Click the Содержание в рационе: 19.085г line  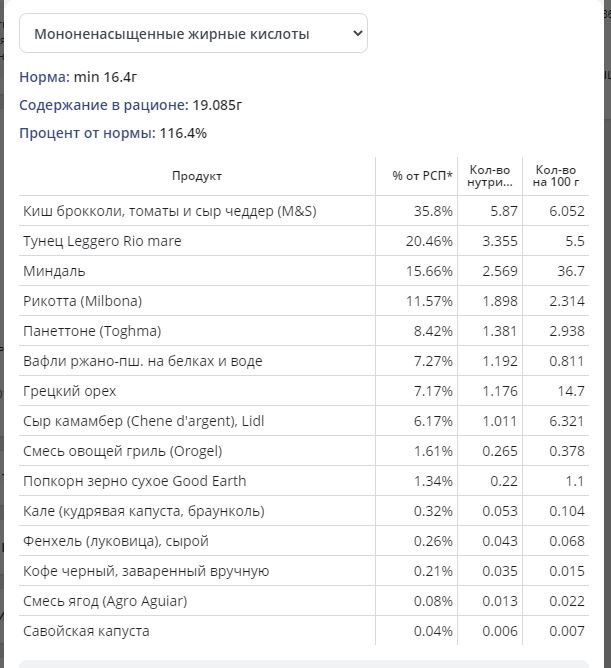[130, 105]
